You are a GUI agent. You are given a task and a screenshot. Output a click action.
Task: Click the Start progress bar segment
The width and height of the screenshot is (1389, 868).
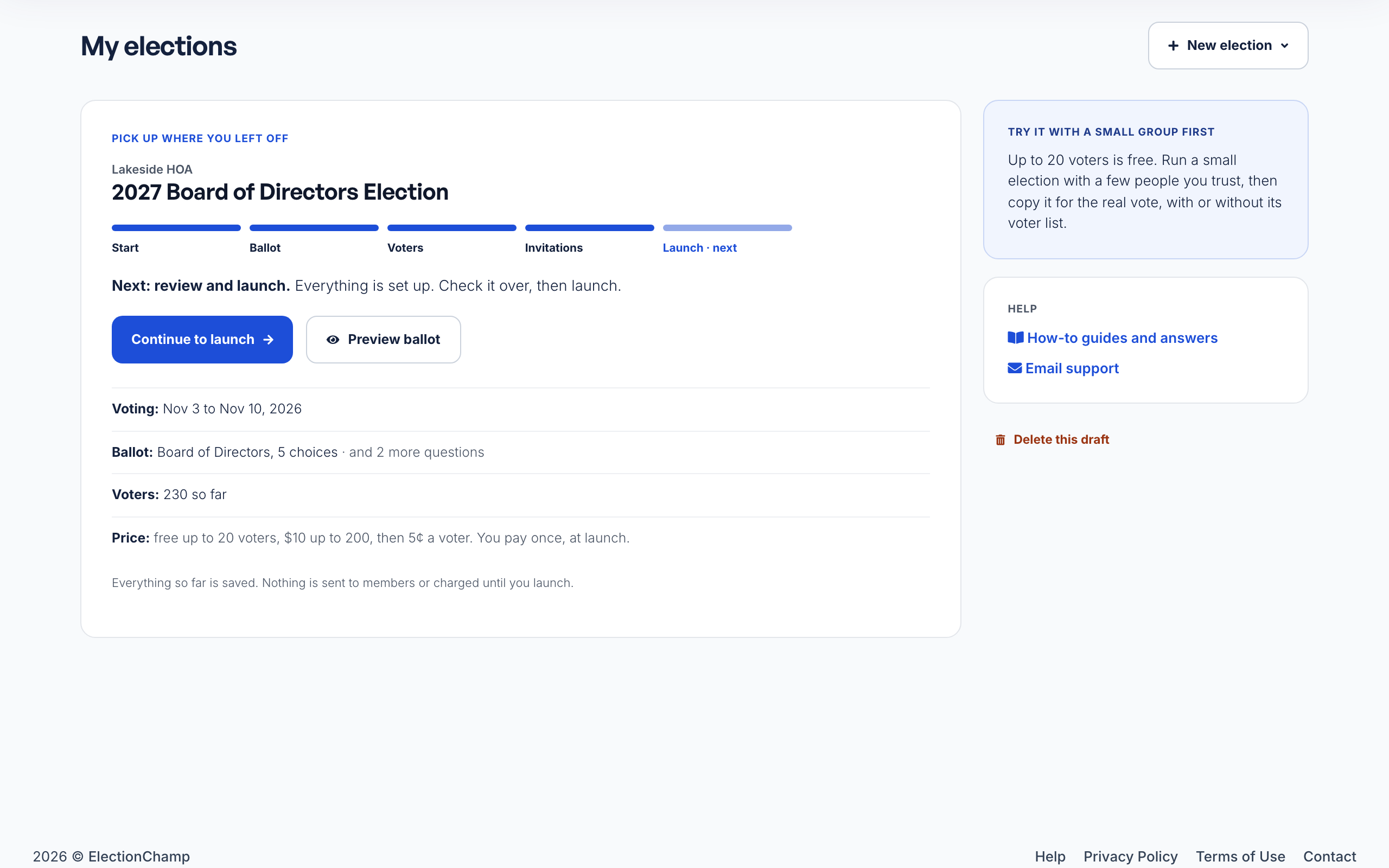coord(176,228)
